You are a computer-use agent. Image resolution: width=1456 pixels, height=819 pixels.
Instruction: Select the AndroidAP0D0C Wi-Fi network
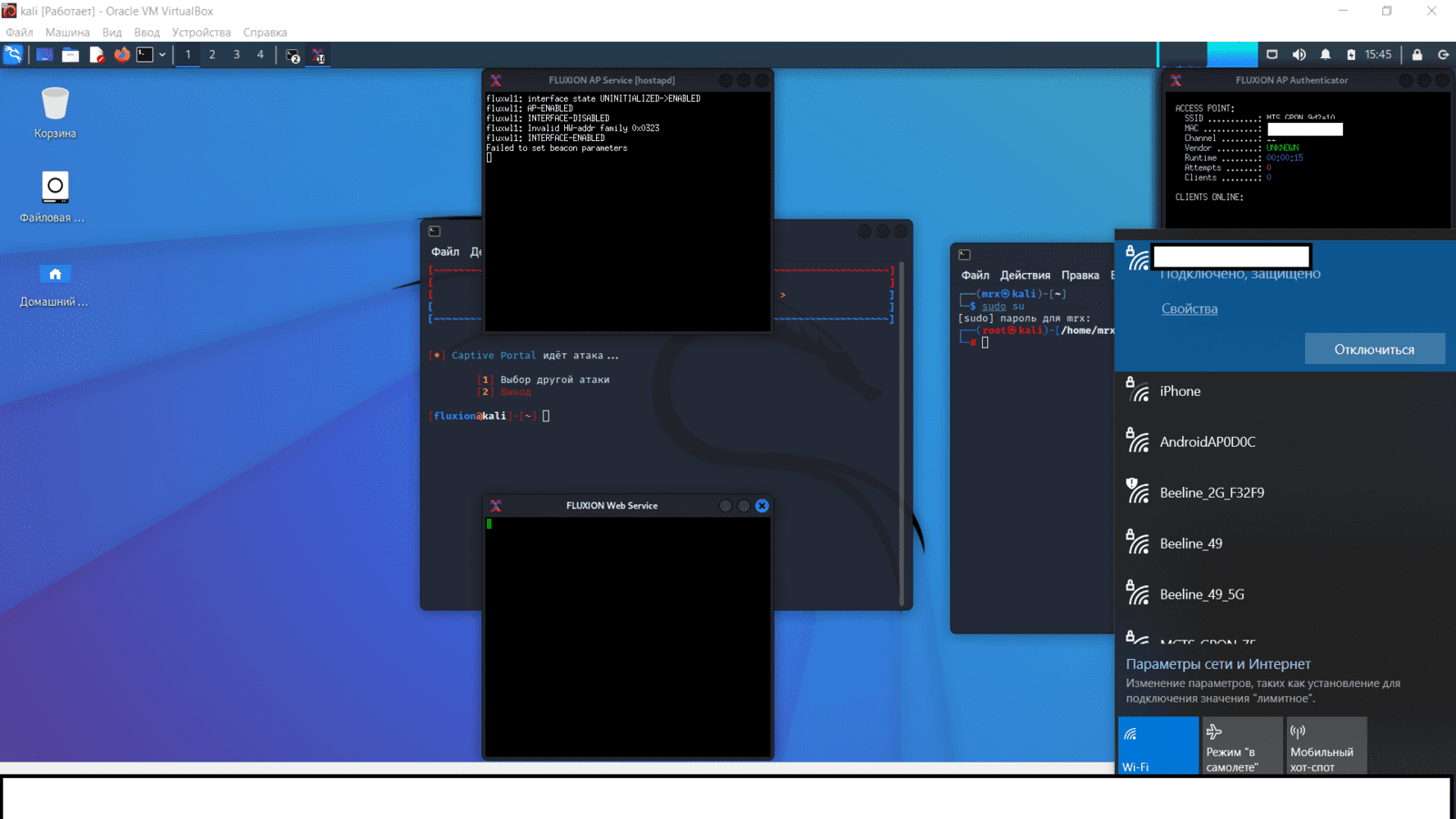click(x=1285, y=442)
